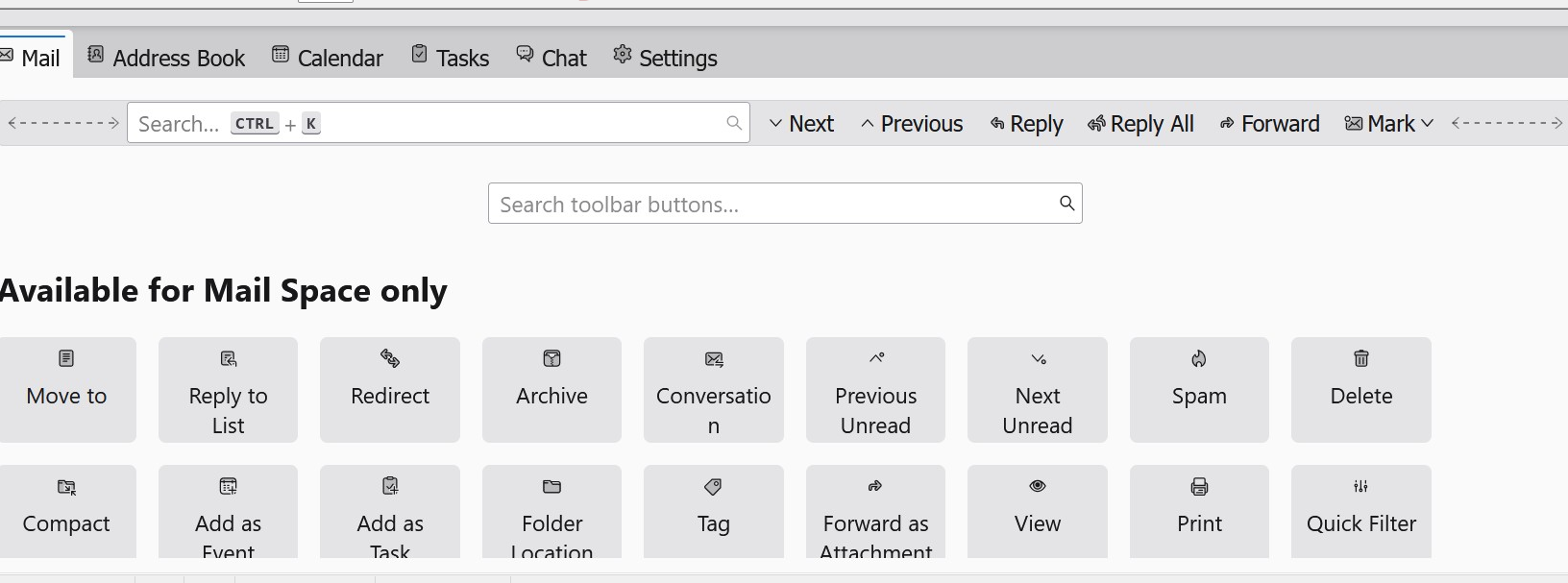The width and height of the screenshot is (1568, 583).
Task: Open the Calendar space tab
Action: click(328, 58)
